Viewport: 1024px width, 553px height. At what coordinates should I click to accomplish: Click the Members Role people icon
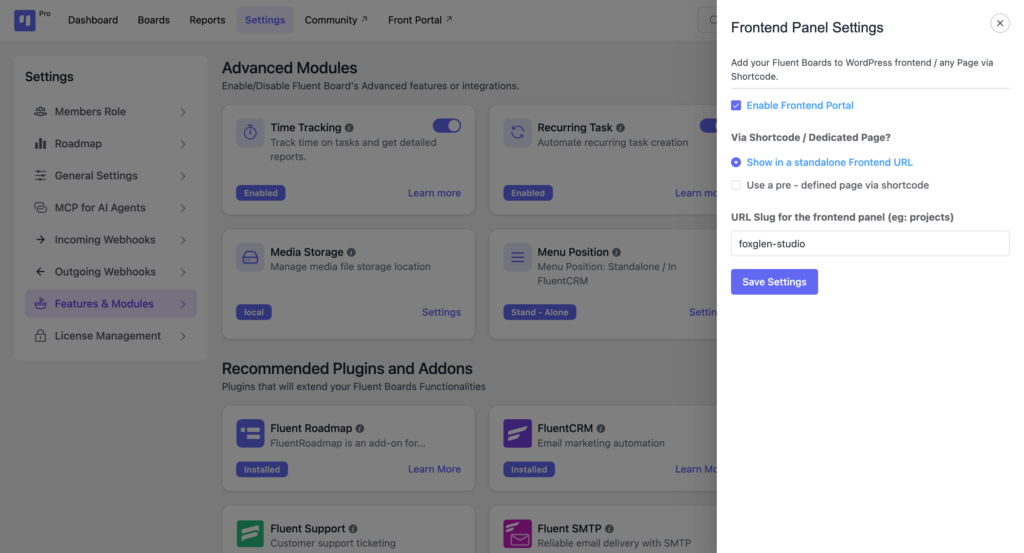tap(40, 112)
